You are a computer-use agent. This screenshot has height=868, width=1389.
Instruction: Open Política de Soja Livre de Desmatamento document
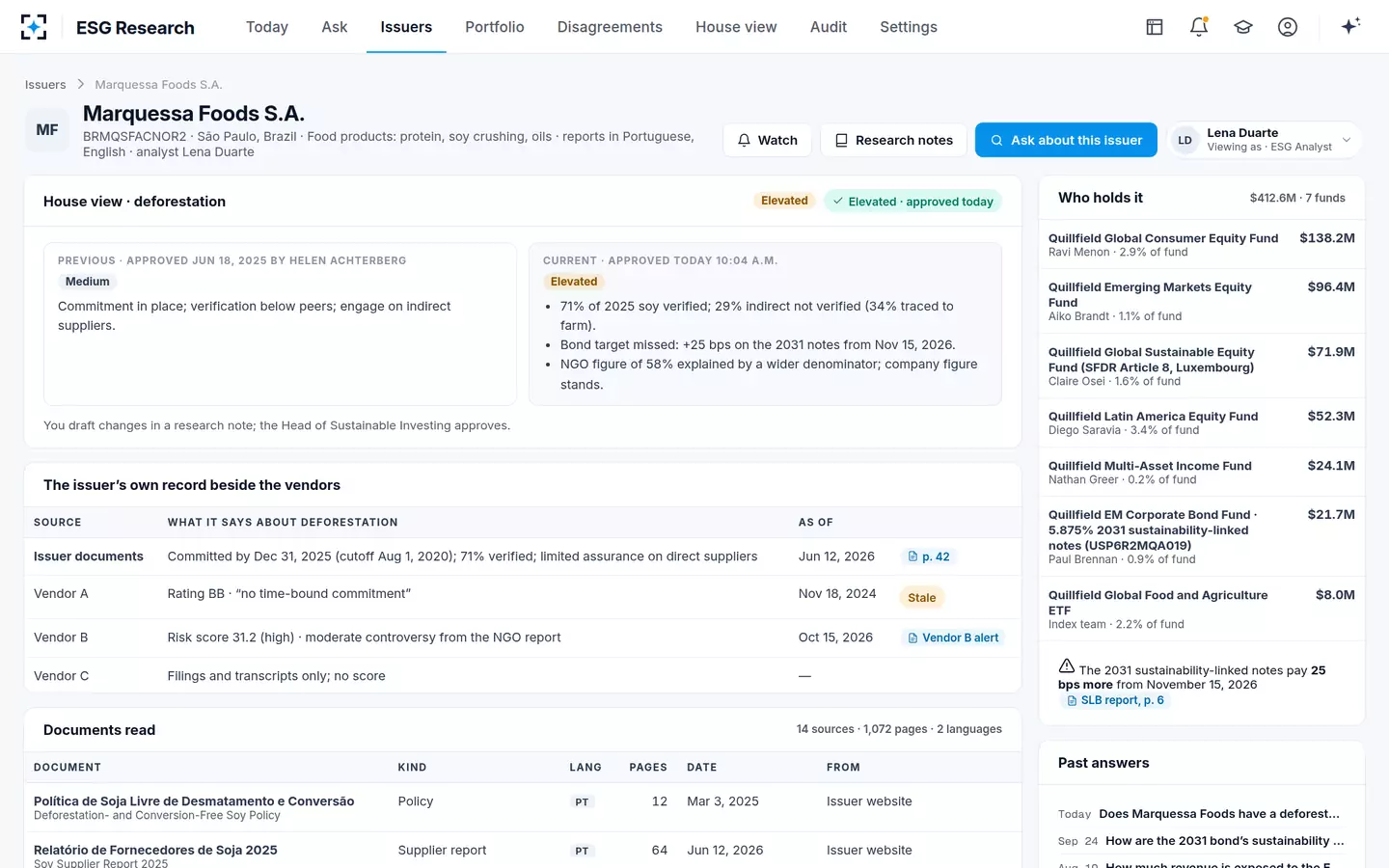coord(194,801)
